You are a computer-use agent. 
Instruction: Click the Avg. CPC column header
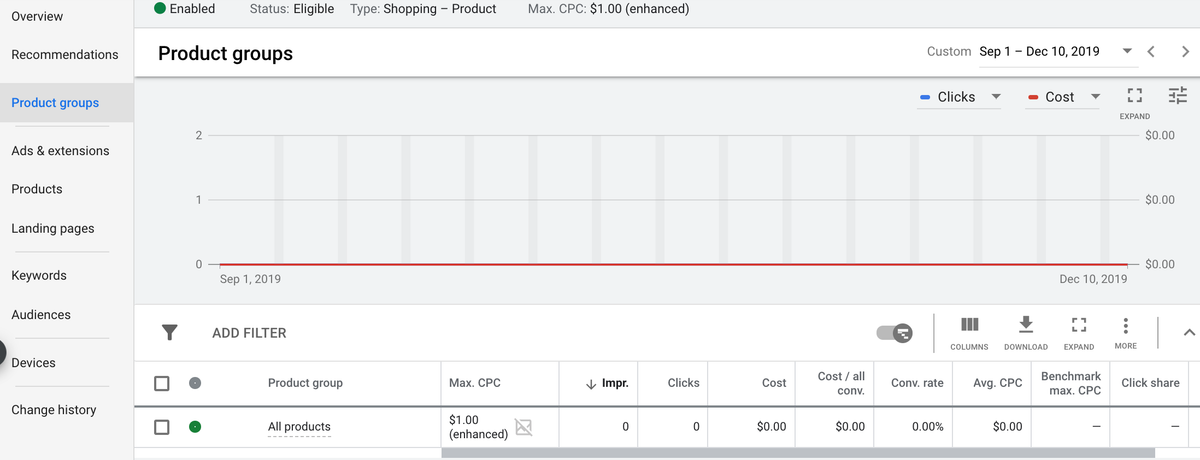(x=998, y=383)
